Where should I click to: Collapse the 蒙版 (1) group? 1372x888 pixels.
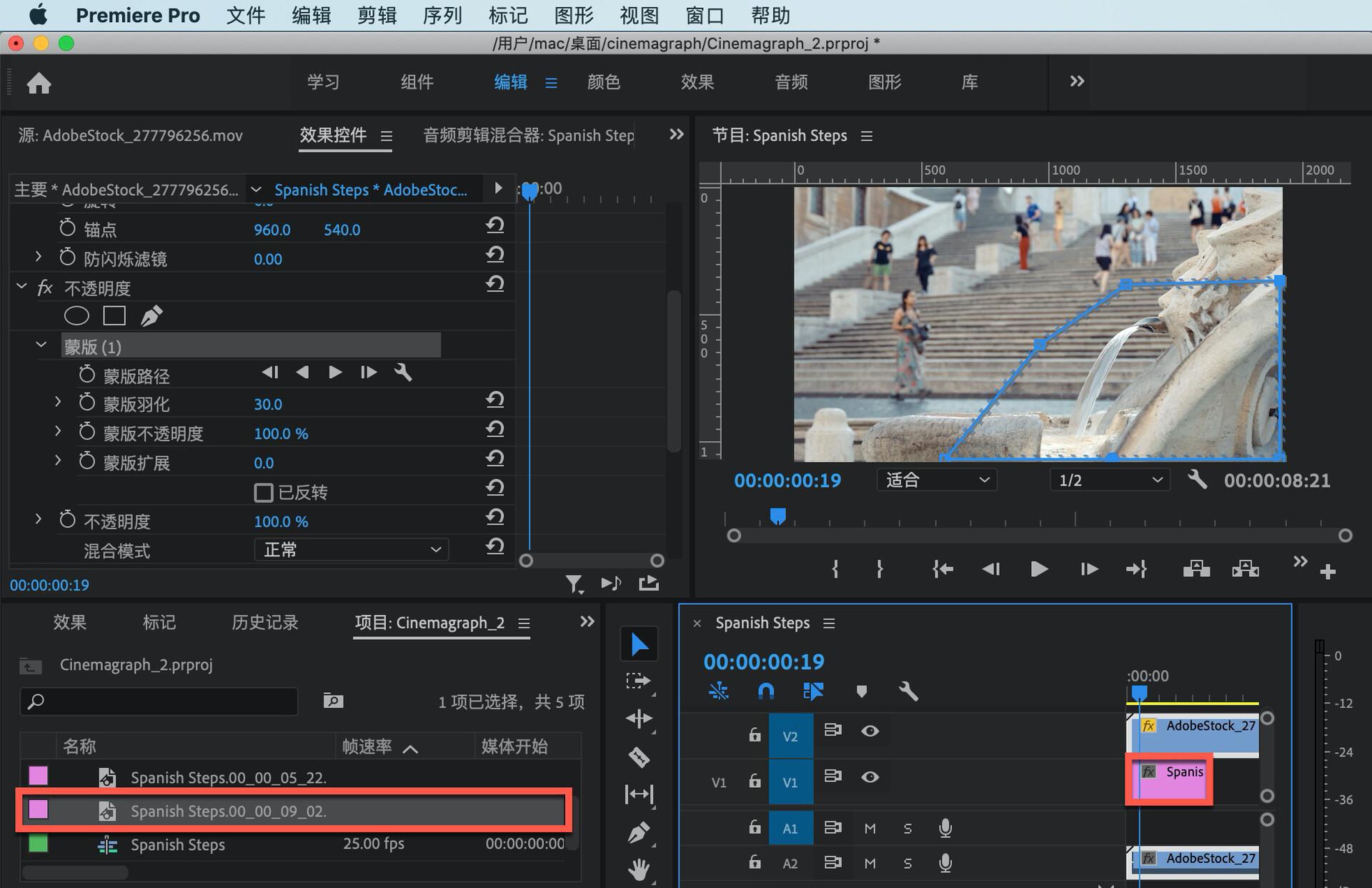[41, 345]
